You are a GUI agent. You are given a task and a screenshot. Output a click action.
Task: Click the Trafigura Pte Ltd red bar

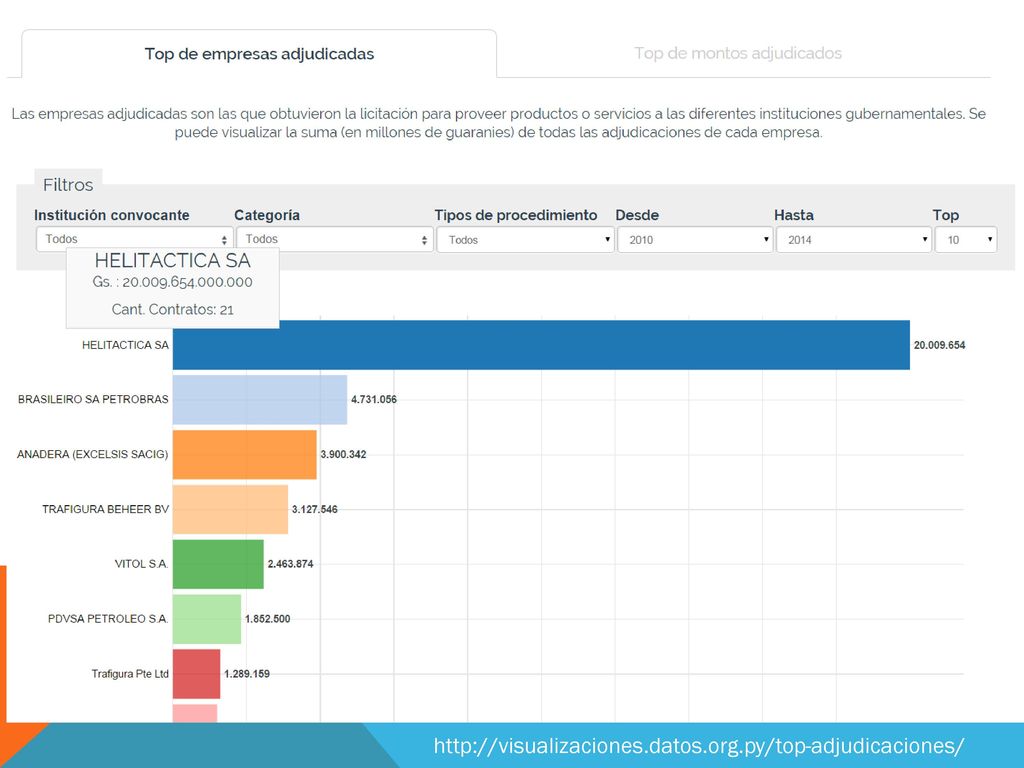click(x=197, y=674)
